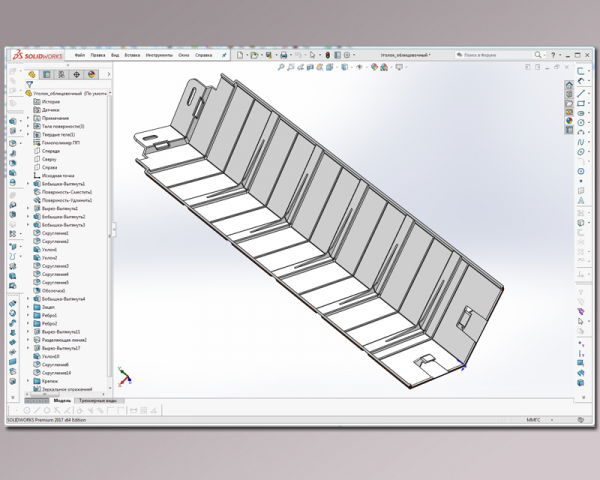Viewport: 600px width, 480px height.
Task: Toggle Hide/Show Items eye icon
Action: [x=359, y=67]
